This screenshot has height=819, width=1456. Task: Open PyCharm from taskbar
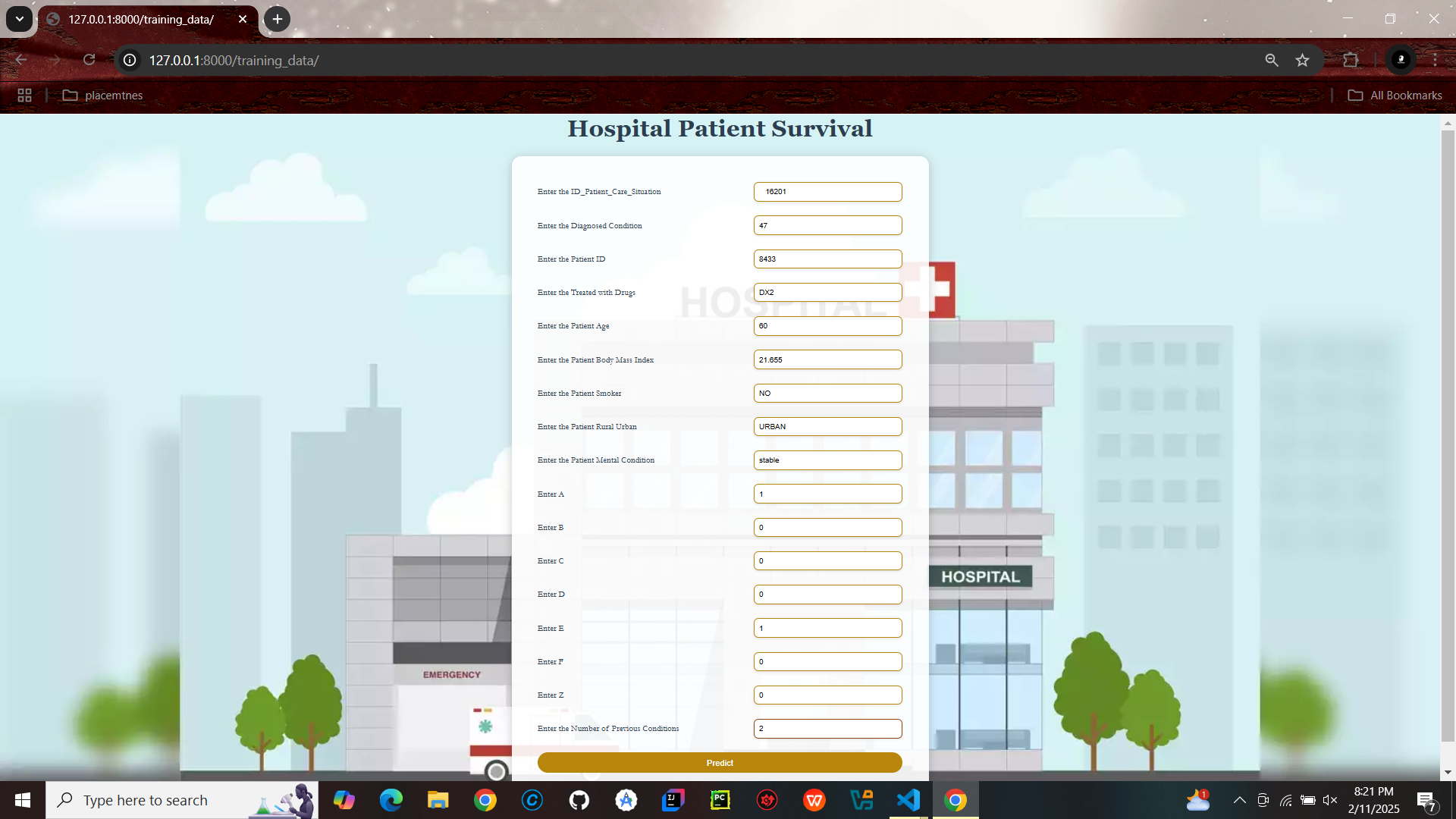720,800
